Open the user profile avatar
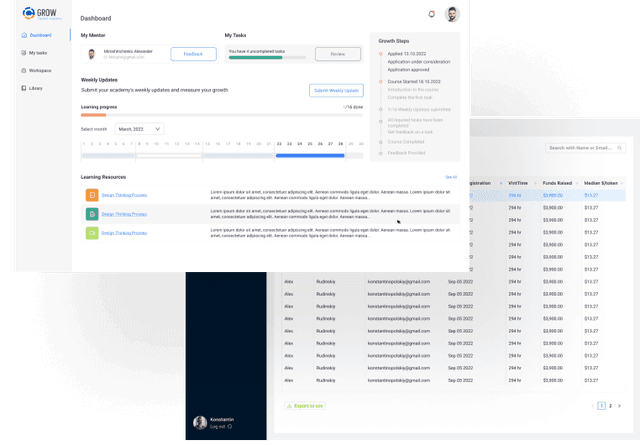 click(x=452, y=15)
